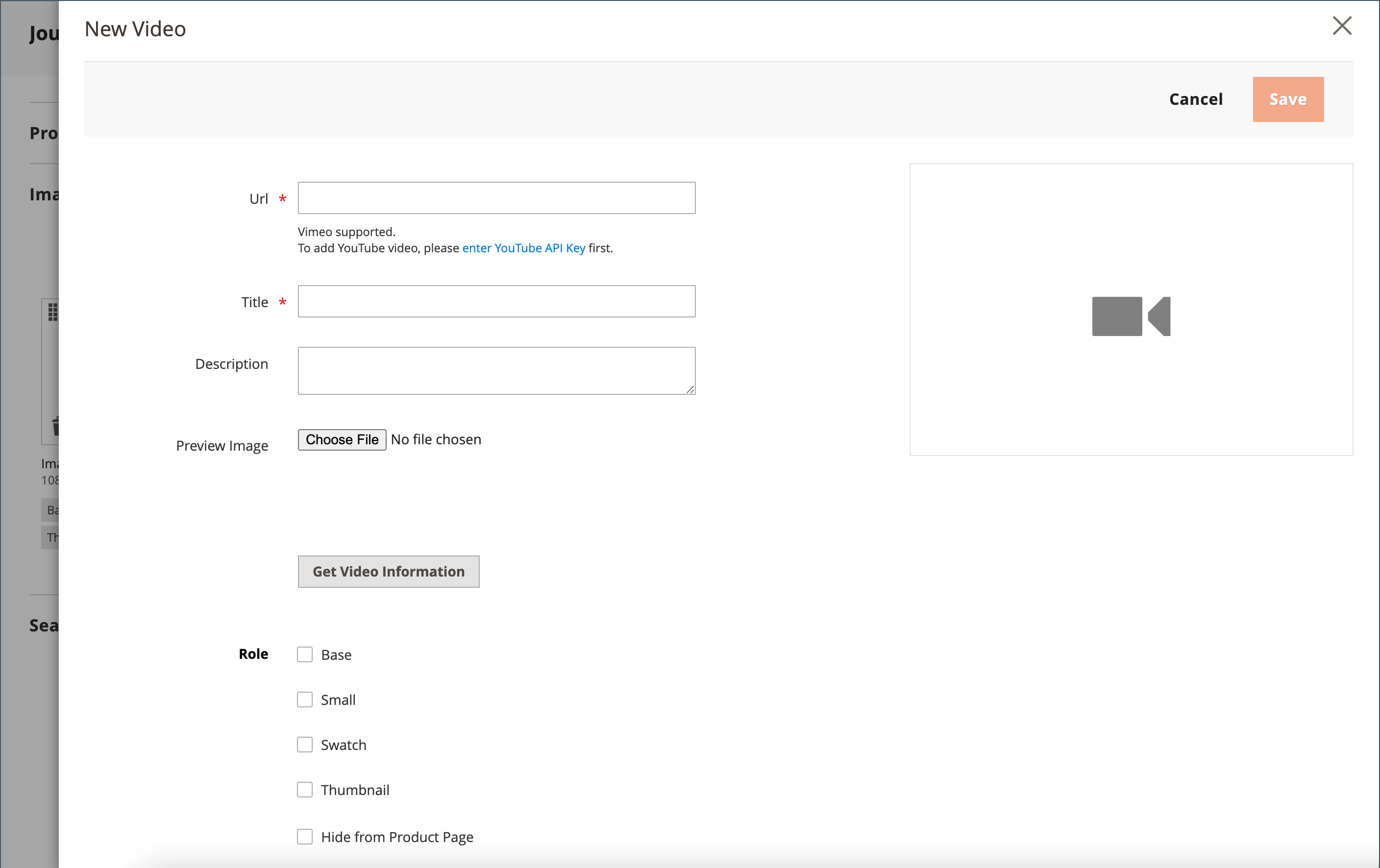Click Choose File for Preview Image
Screen dimensions: 1380x868
[342, 439]
